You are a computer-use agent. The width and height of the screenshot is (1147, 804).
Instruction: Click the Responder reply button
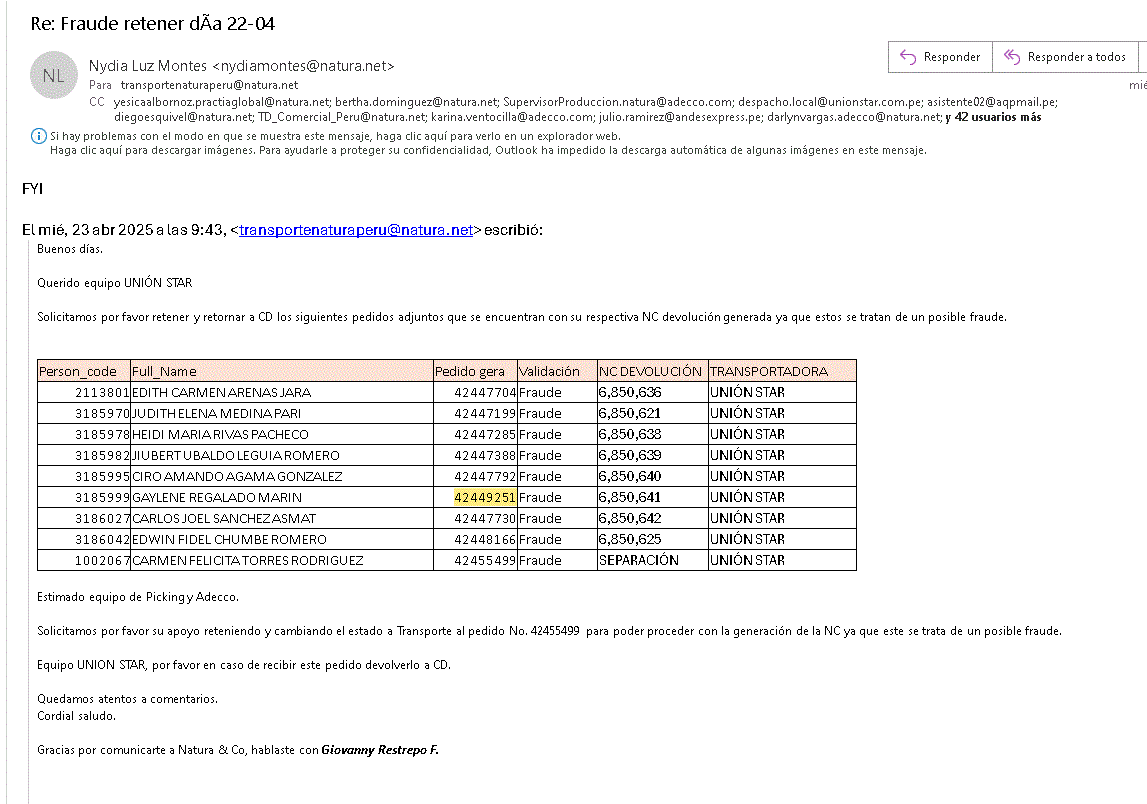(x=940, y=57)
